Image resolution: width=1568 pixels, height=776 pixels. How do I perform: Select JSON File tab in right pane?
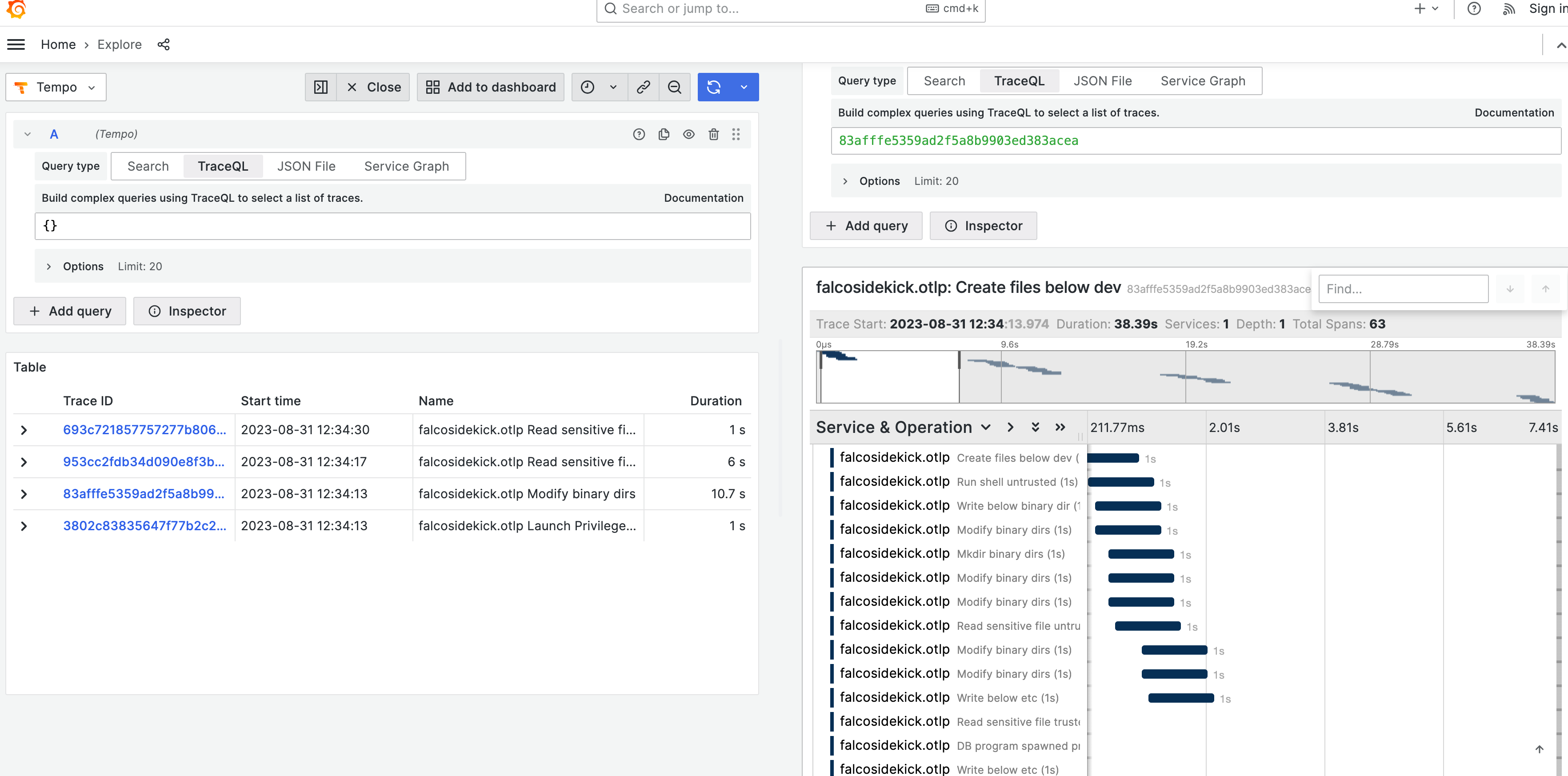(1102, 81)
